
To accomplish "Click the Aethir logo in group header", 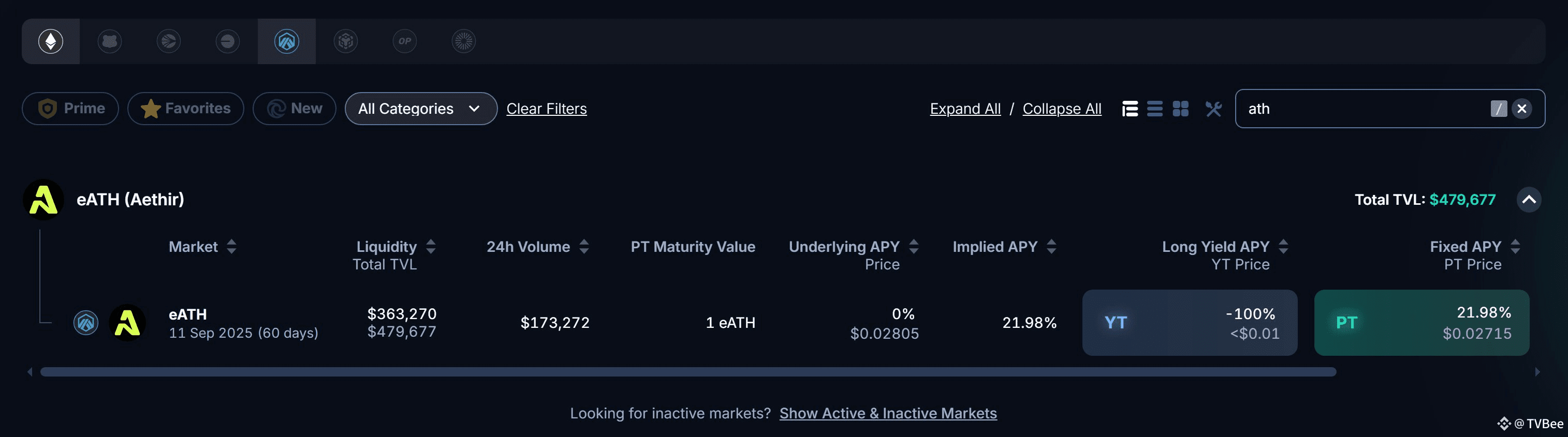I will pos(43,200).
